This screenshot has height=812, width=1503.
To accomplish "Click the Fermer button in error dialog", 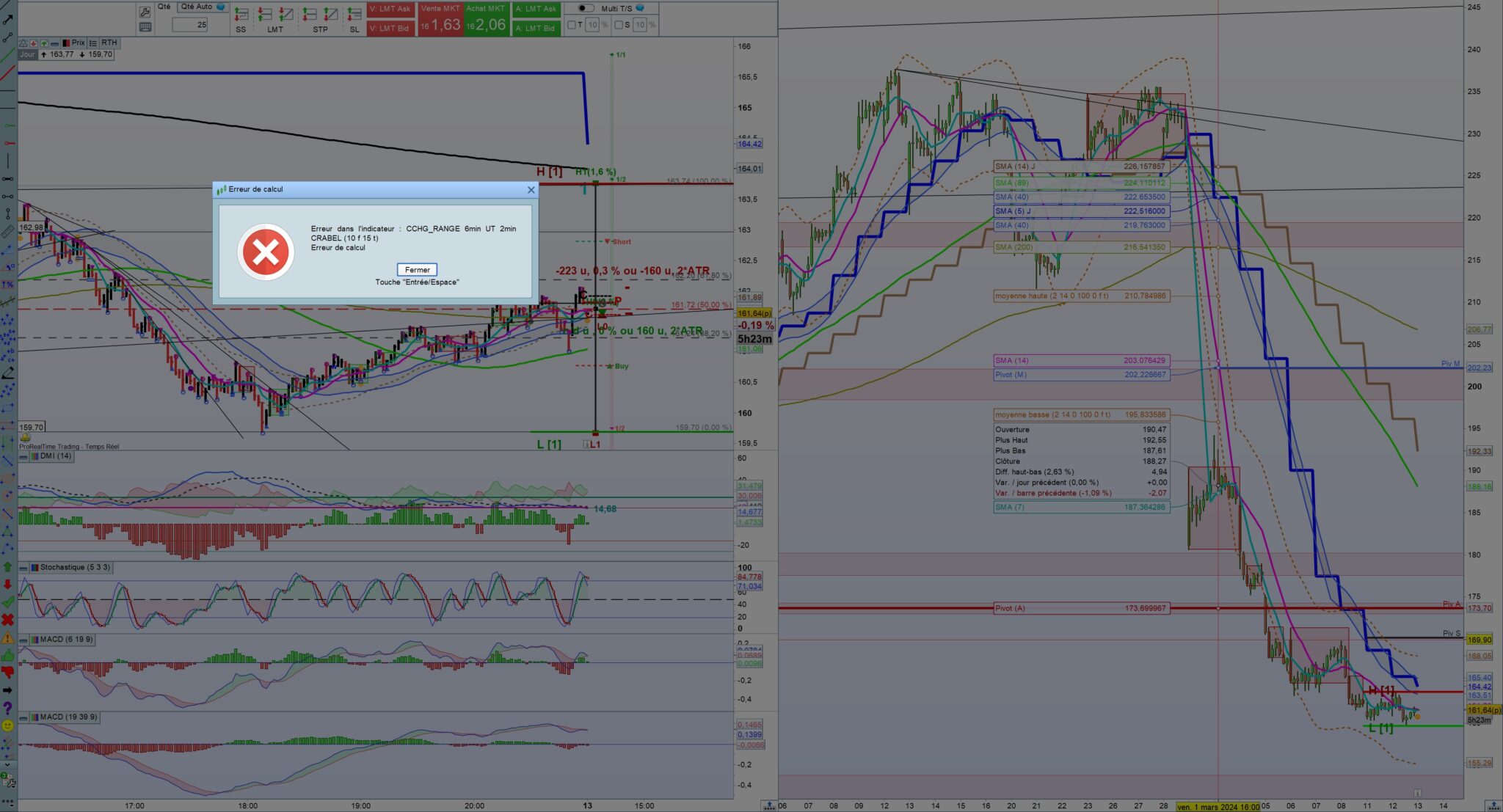I will coord(417,270).
